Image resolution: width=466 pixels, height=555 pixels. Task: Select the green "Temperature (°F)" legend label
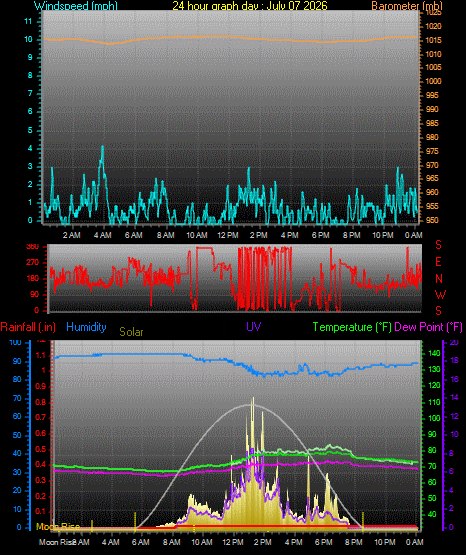click(x=352, y=327)
